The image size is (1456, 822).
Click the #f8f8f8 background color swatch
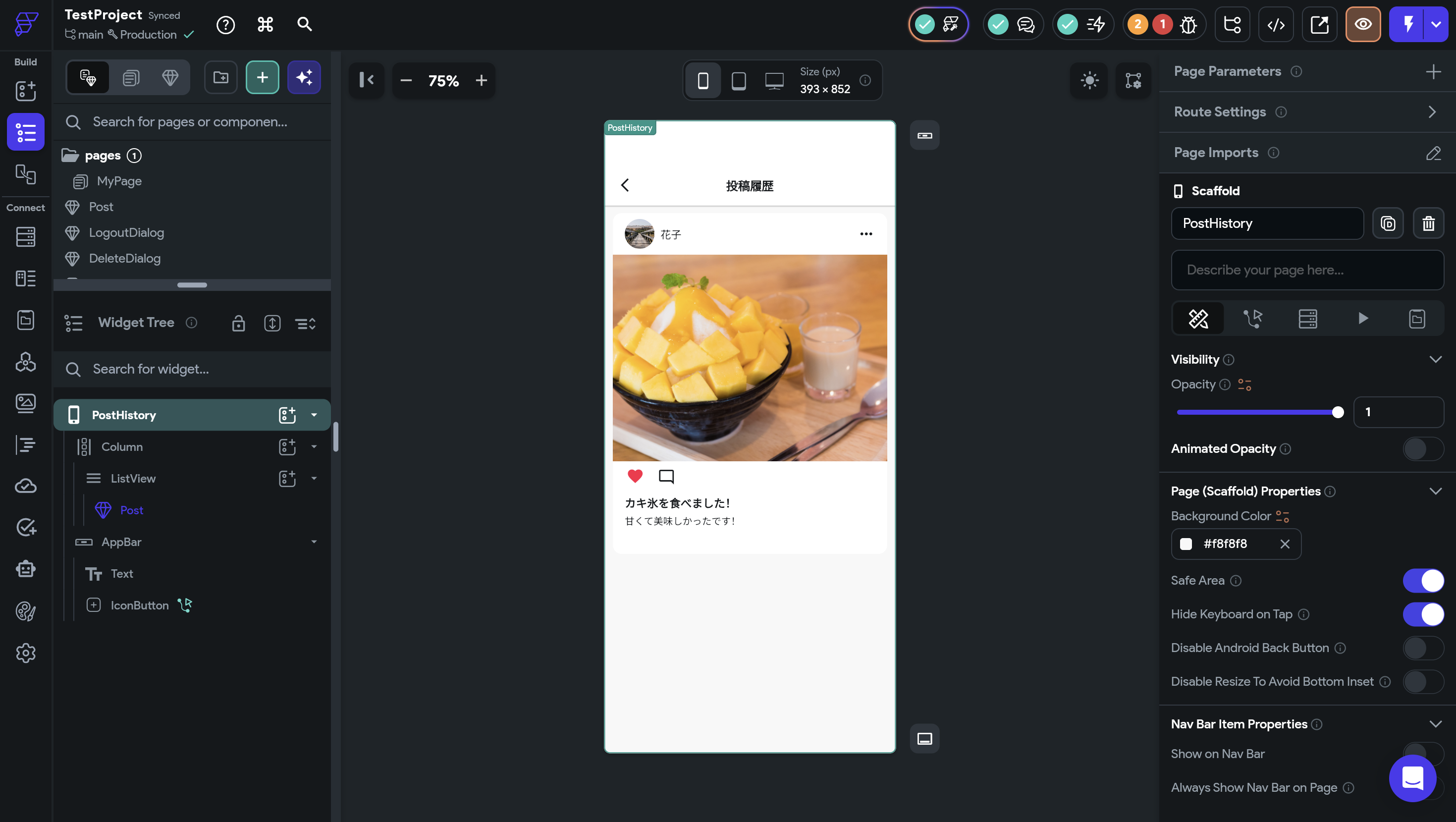(x=1186, y=544)
